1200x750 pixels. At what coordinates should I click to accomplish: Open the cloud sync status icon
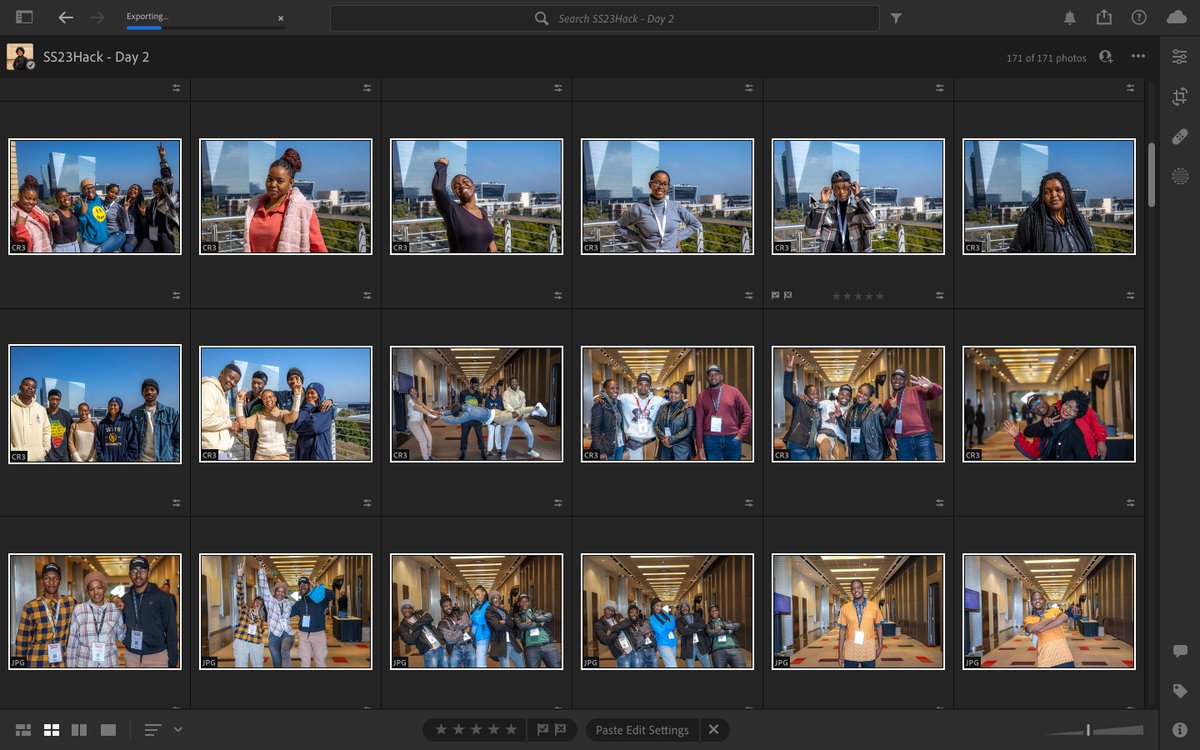[1177, 17]
